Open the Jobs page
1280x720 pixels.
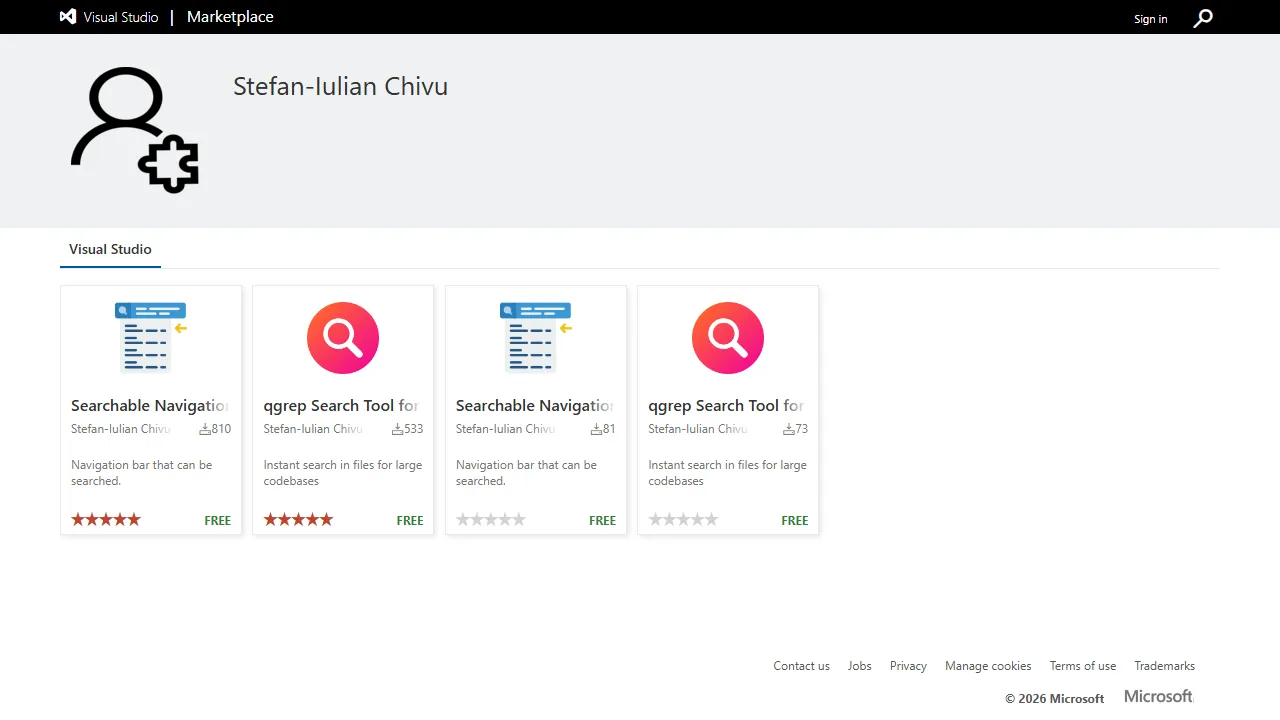(x=859, y=665)
